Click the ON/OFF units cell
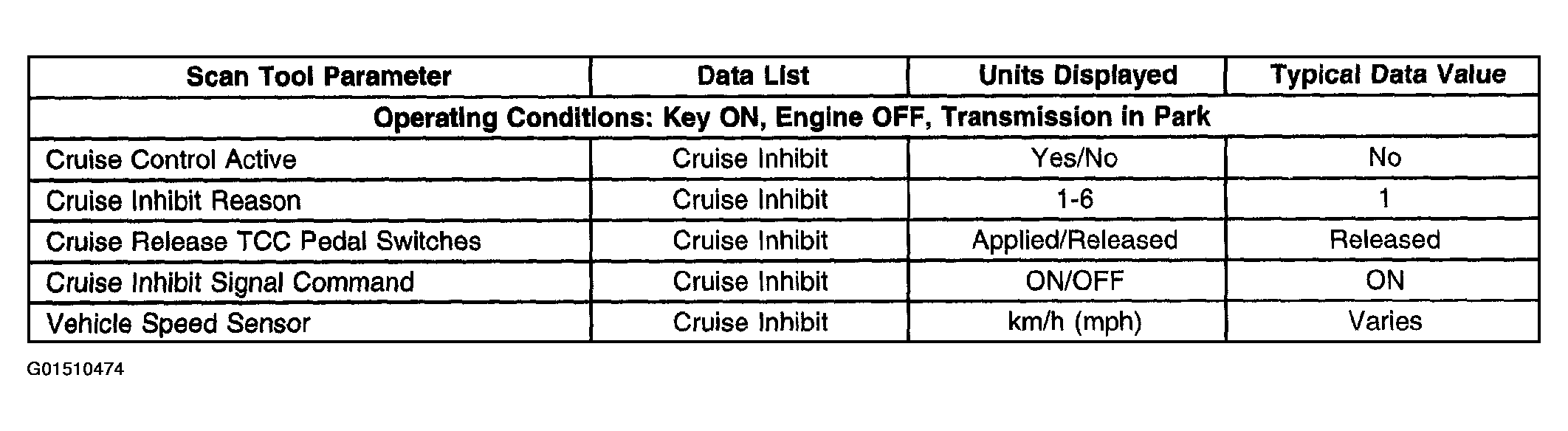This screenshot has height=431, width=1568. 1074,280
